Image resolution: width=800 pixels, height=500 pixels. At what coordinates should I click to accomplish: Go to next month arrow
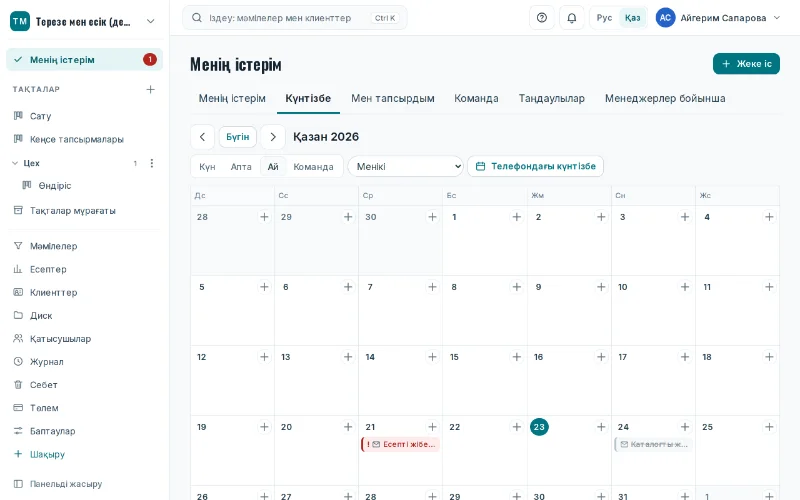[x=273, y=137]
